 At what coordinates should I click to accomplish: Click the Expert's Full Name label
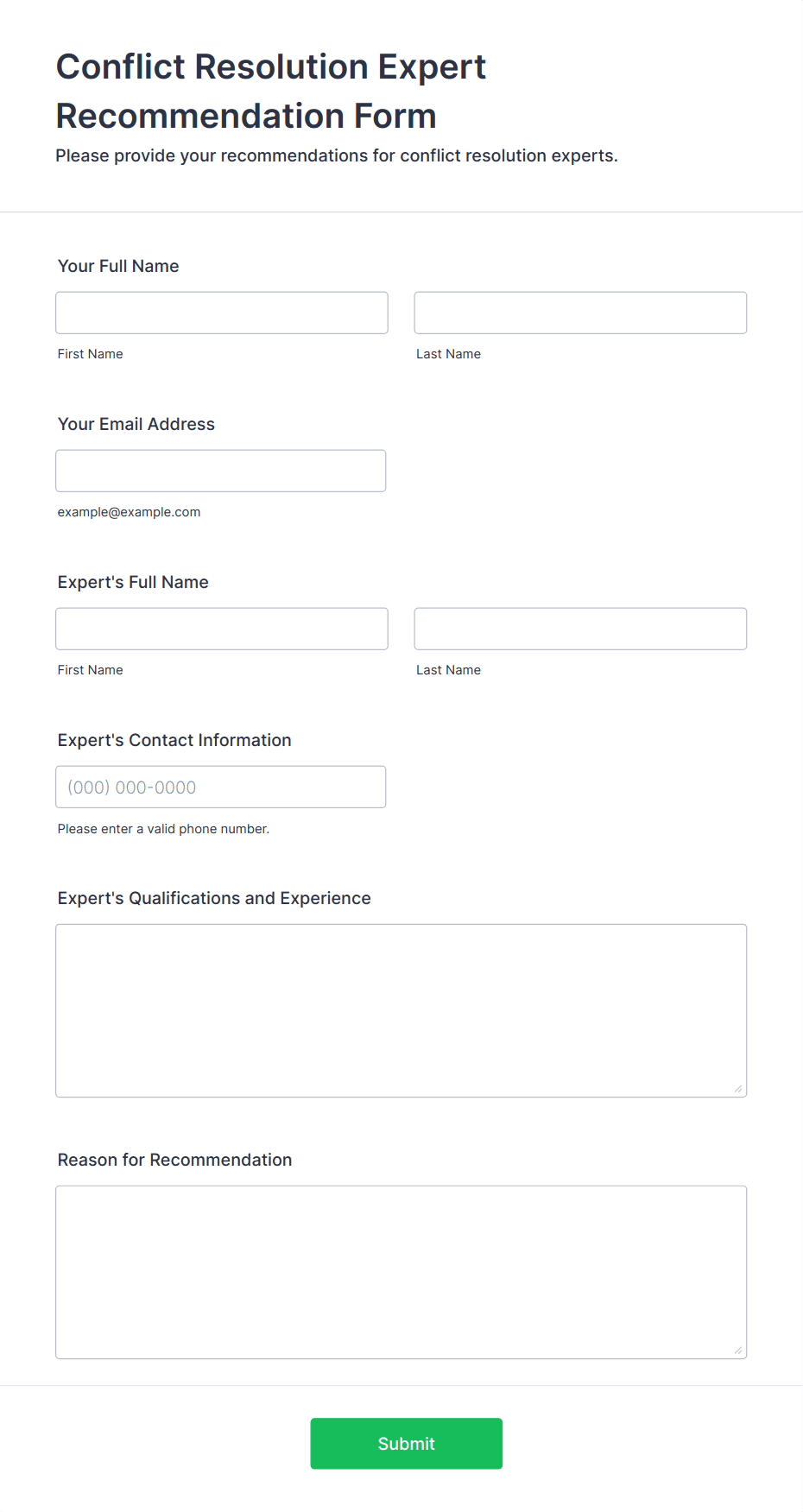click(133, 582)
